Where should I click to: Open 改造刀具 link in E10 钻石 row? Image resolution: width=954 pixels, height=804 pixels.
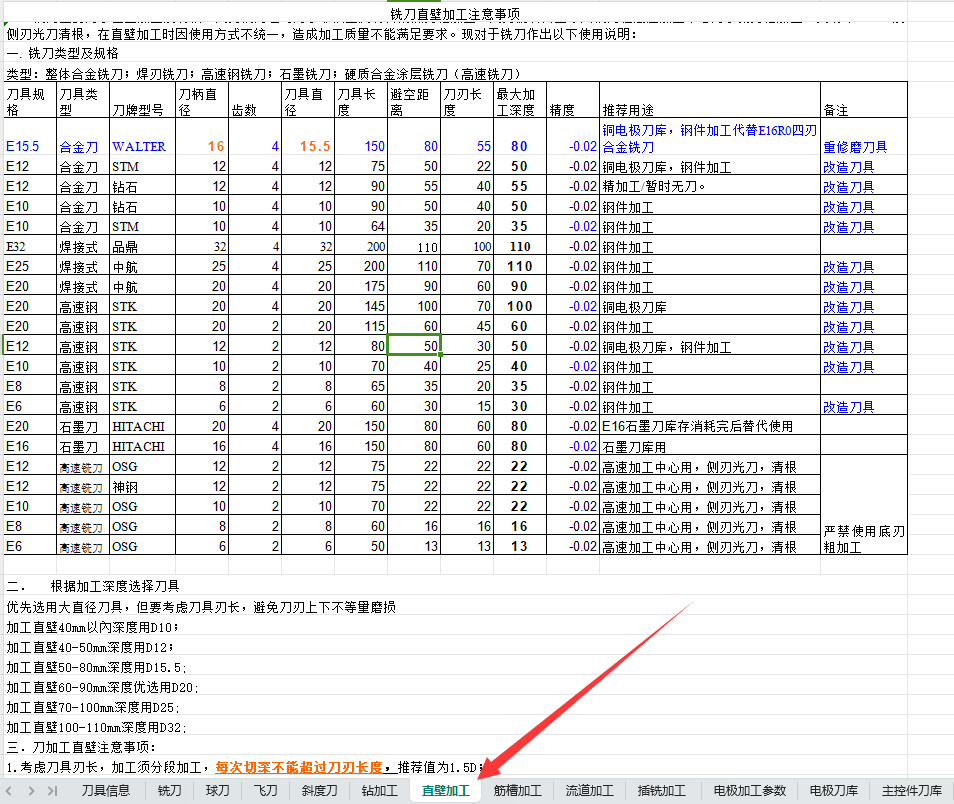click(x=848, y=207)
